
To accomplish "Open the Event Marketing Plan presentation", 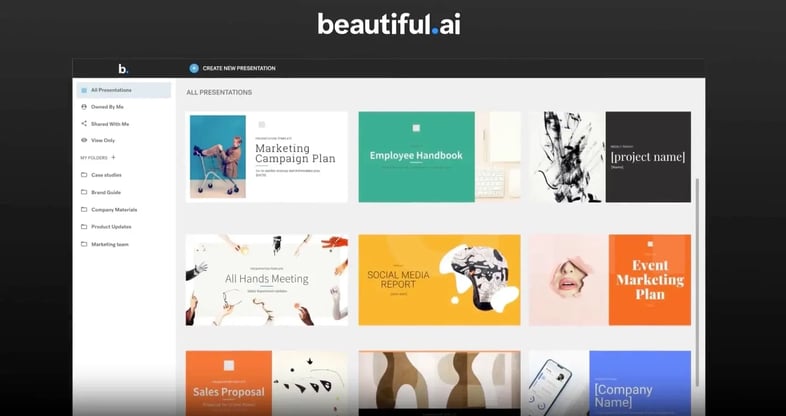I will [610, 280].
